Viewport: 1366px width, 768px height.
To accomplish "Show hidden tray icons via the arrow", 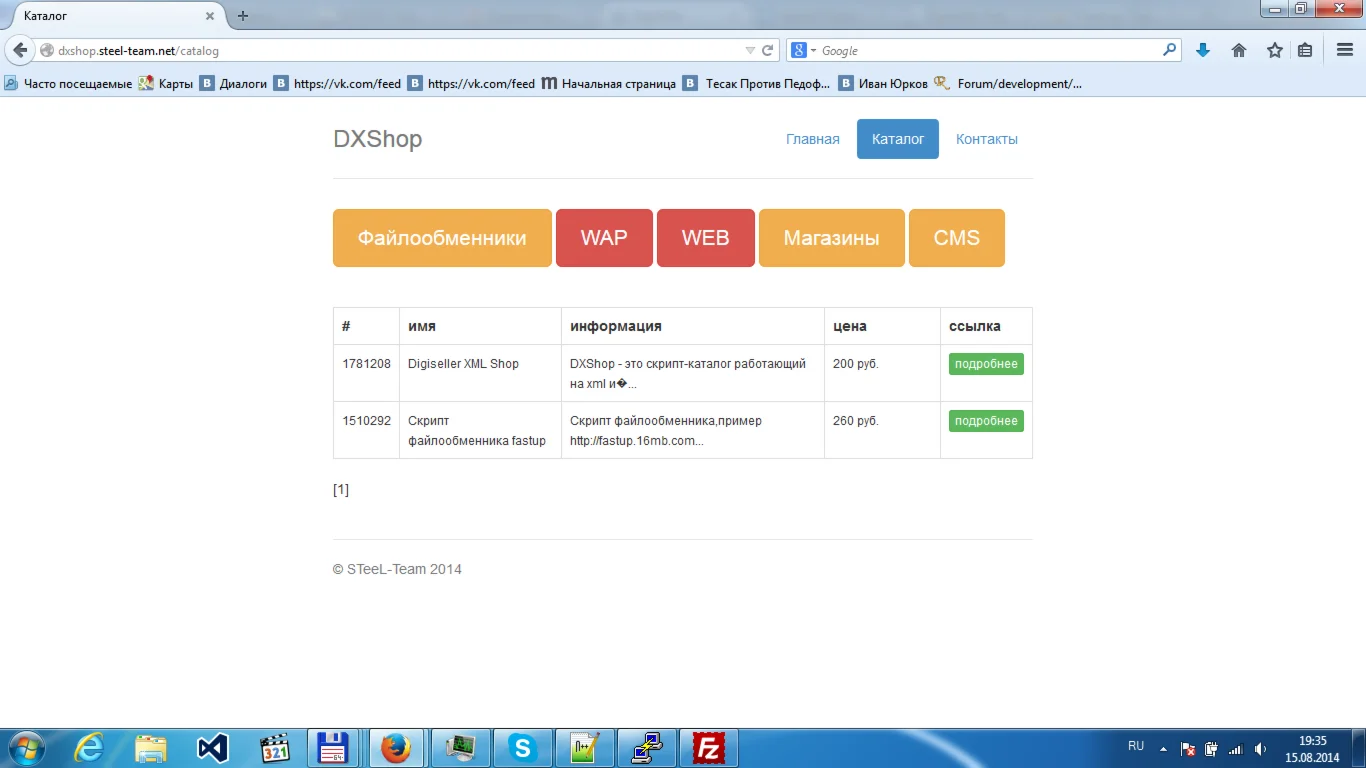I will coord(1162,747).
